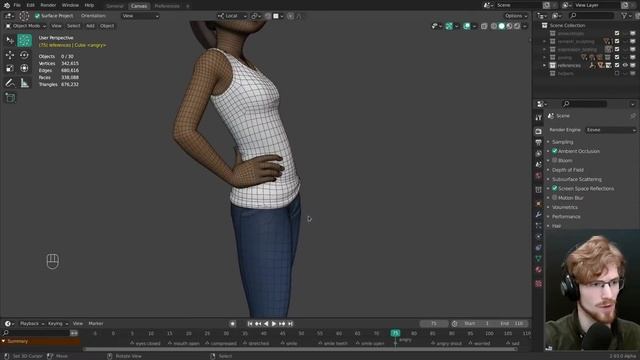This screenshot has width=640, height=360.
Task: Open the Object Mode dropdown
Action: (26, 26)
